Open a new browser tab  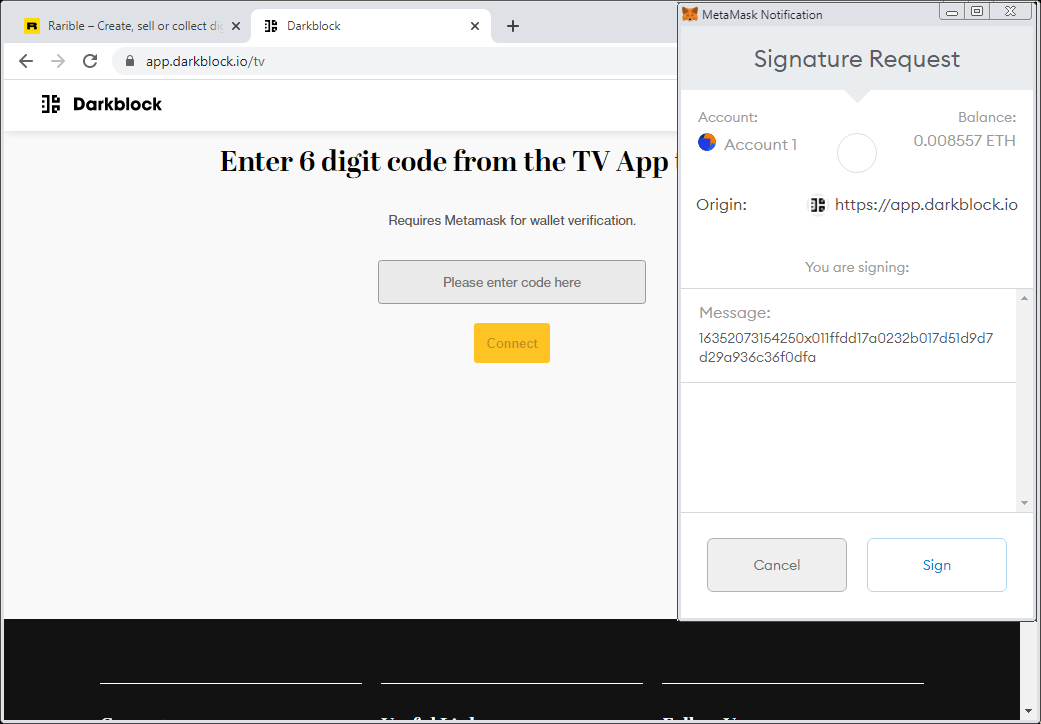click(513, 26)
